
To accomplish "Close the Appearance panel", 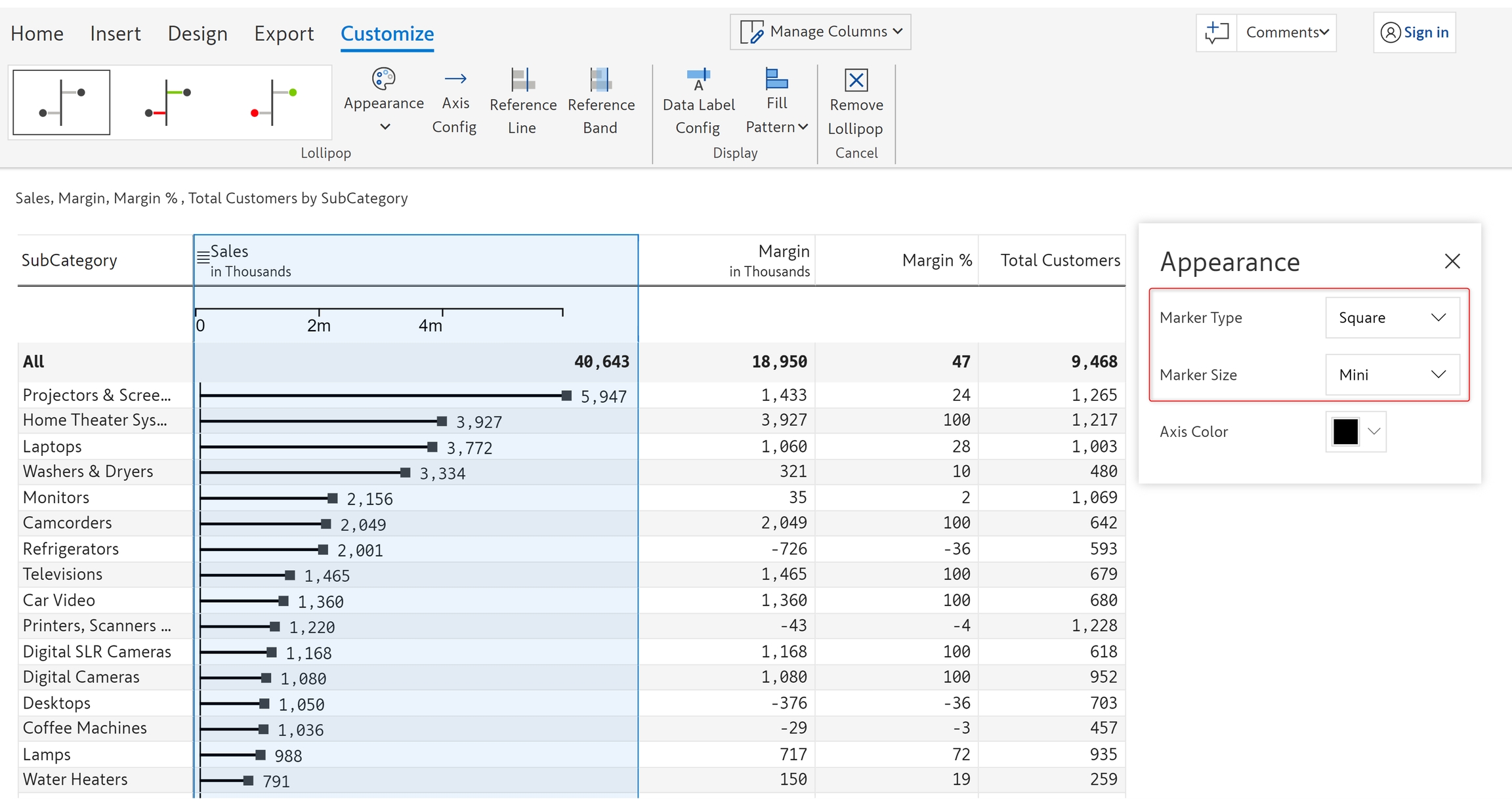I will coord(1452,261).
